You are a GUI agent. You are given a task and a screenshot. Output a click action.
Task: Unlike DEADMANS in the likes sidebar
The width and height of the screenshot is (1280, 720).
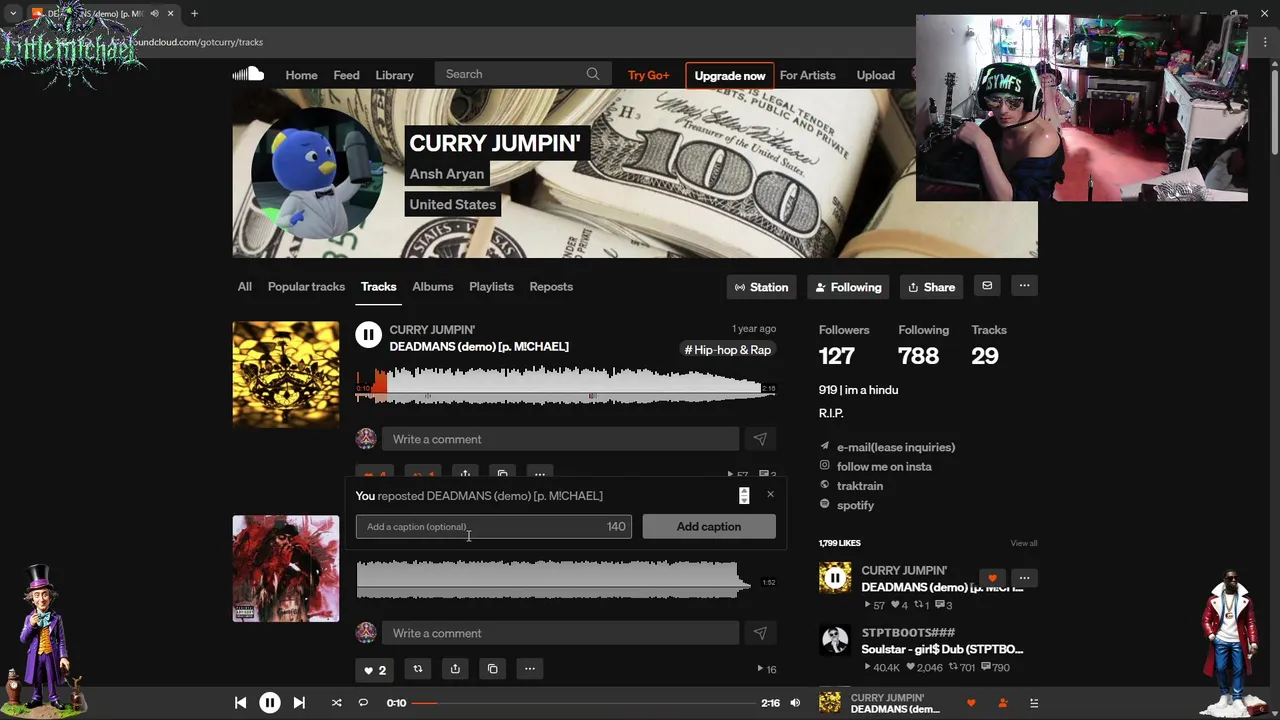pyautogui.click(x=992, y=578)
